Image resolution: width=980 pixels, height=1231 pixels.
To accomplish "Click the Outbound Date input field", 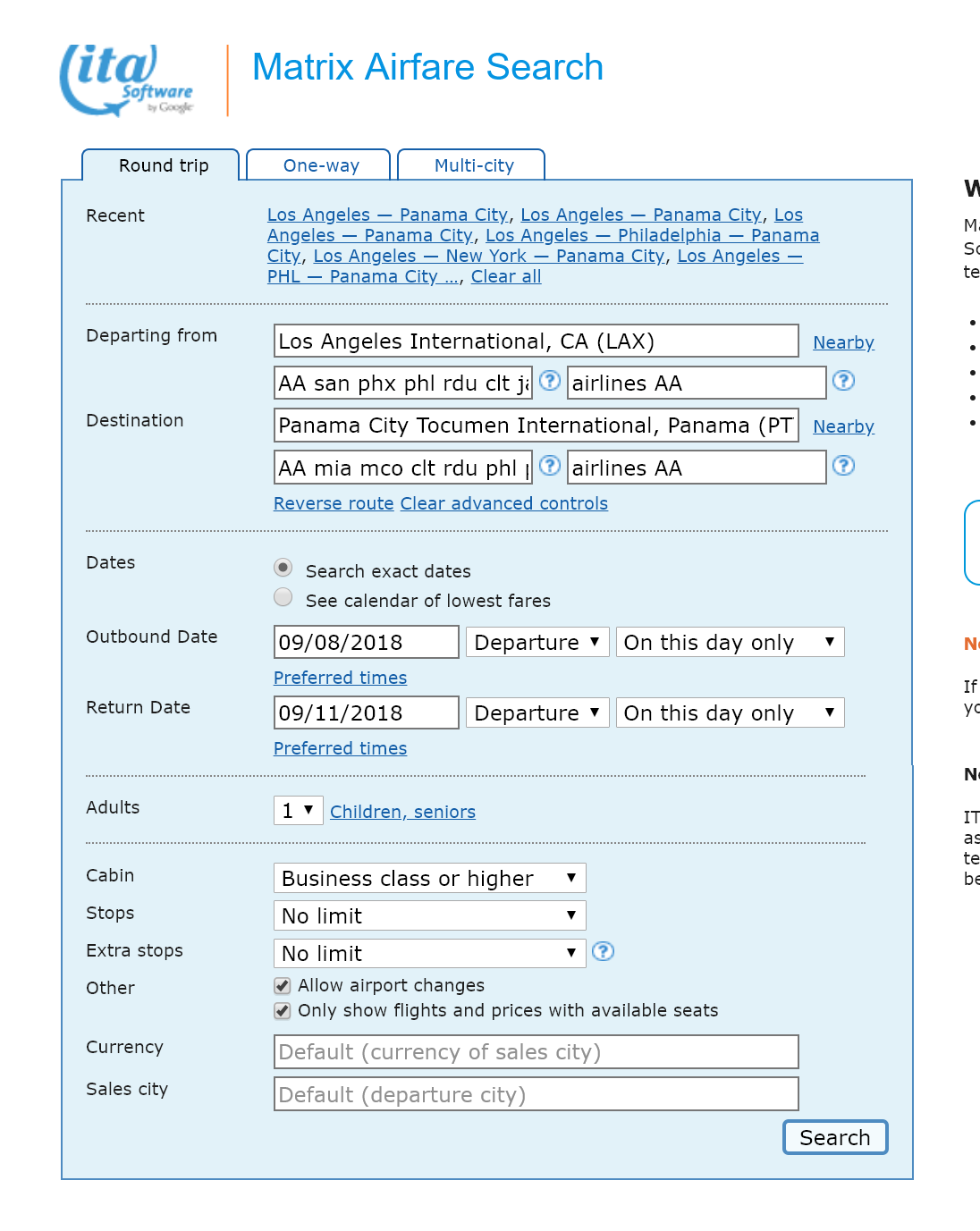I will pos(366,642).
